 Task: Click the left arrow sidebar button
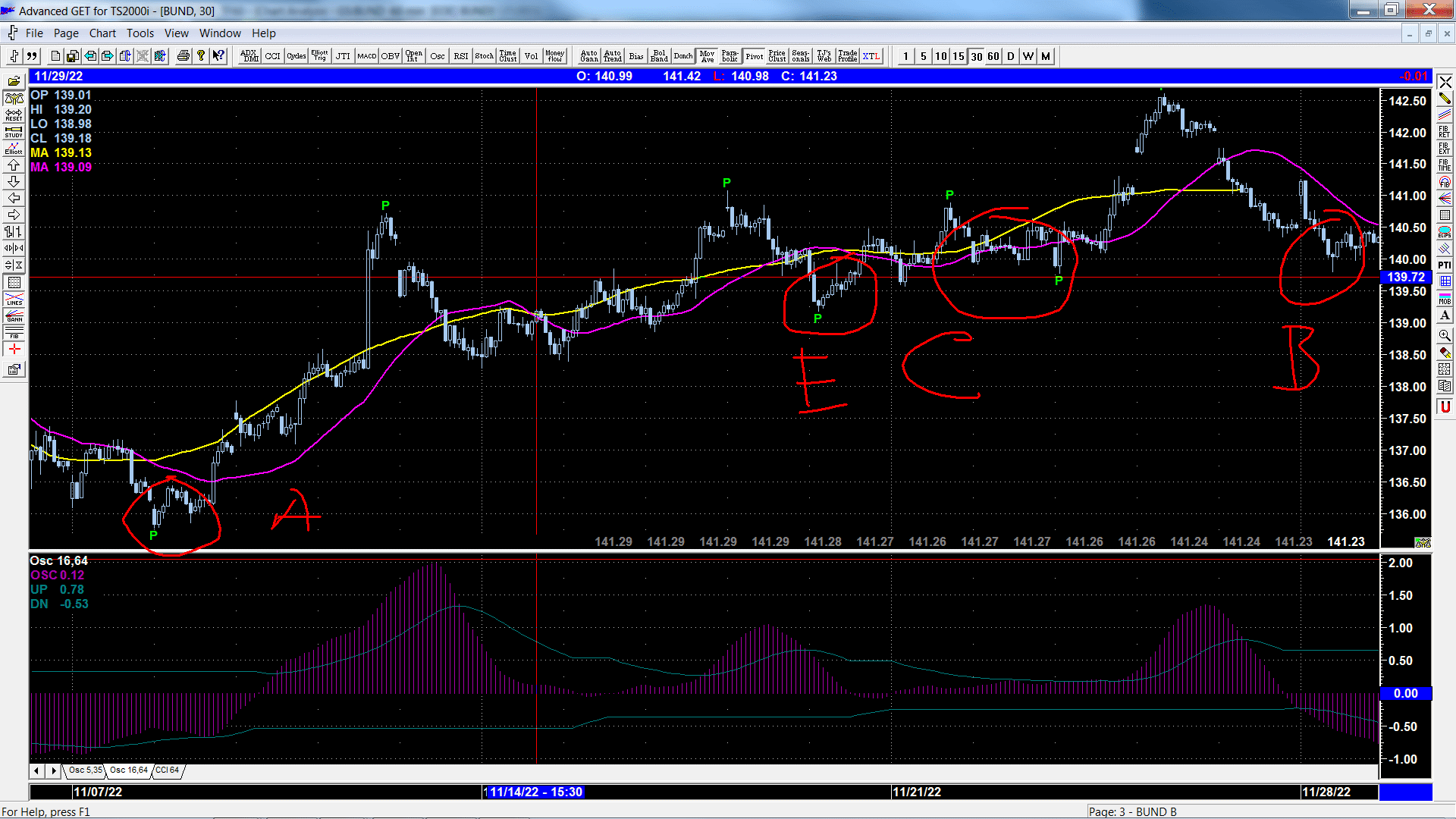tap(14, 198)
